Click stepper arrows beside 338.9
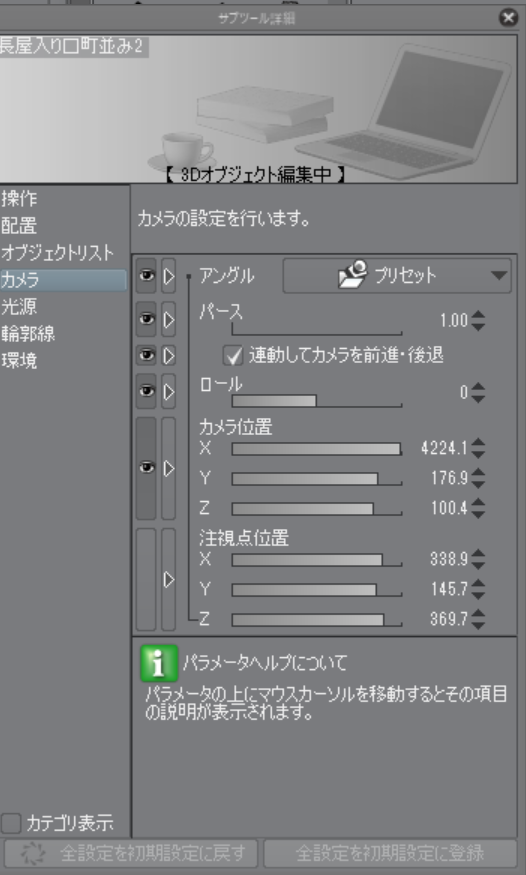526x875 pixels. (x=478, y=559)
